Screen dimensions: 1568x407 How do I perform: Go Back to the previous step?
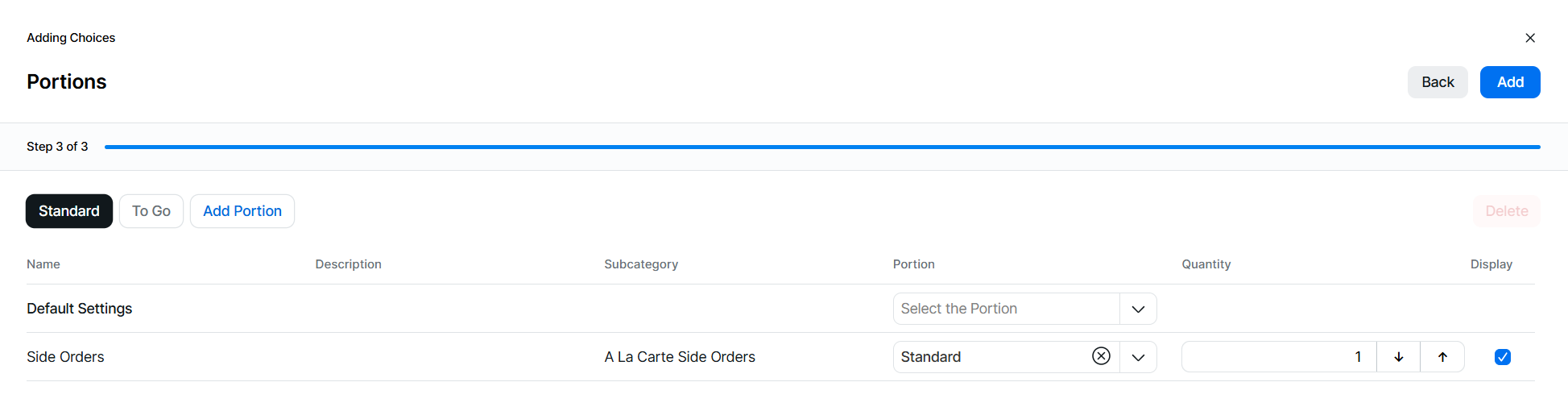point(1438,82)
